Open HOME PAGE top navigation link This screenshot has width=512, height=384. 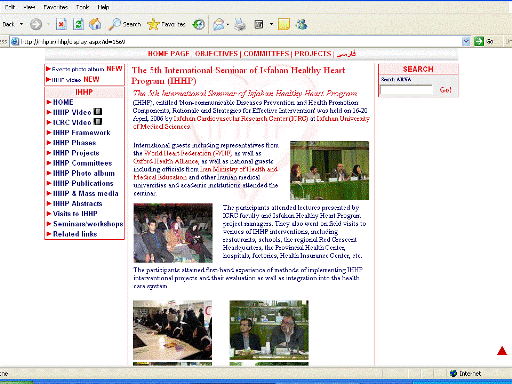tap(168, 54)
